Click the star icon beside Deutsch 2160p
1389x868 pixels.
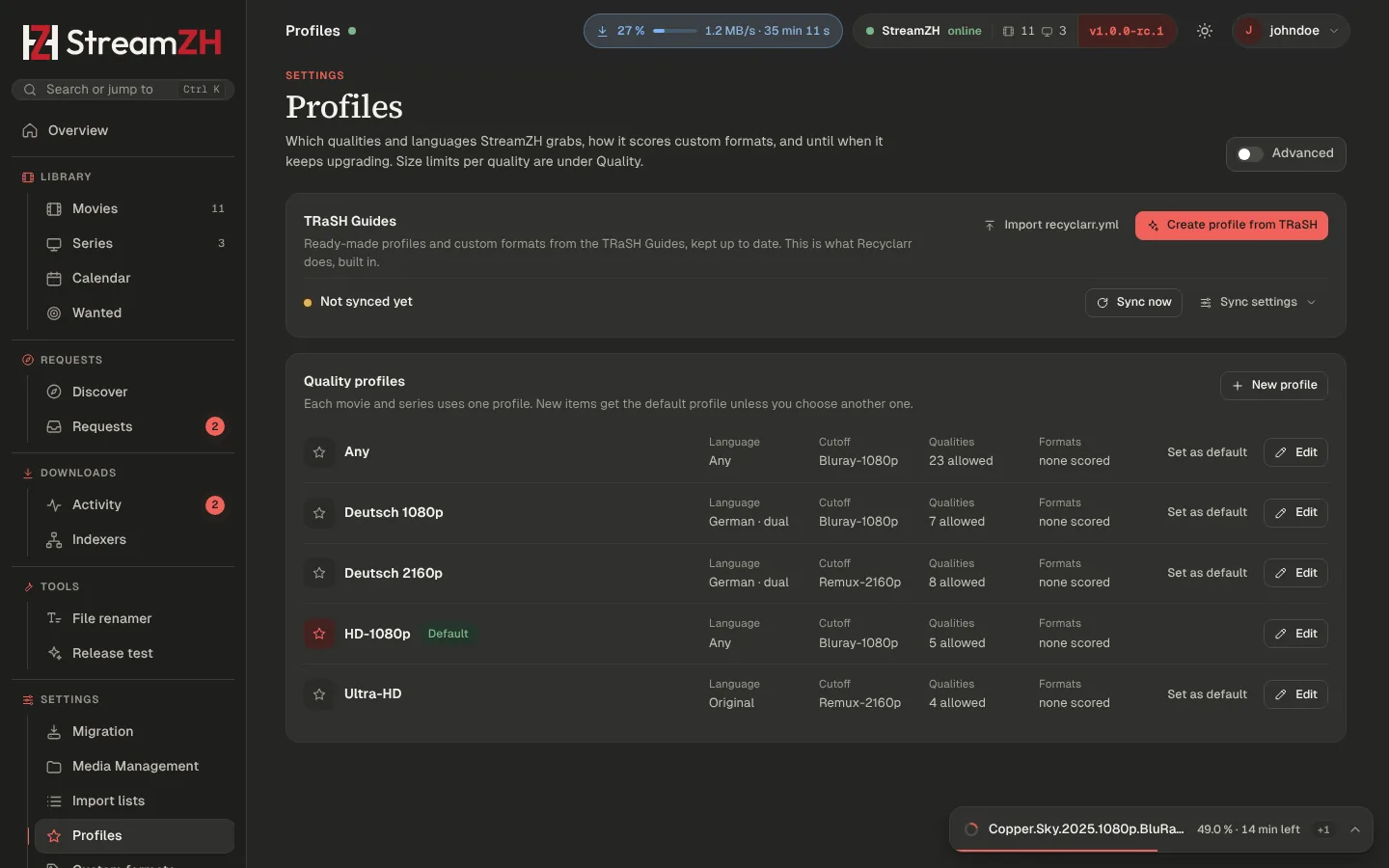319,573
